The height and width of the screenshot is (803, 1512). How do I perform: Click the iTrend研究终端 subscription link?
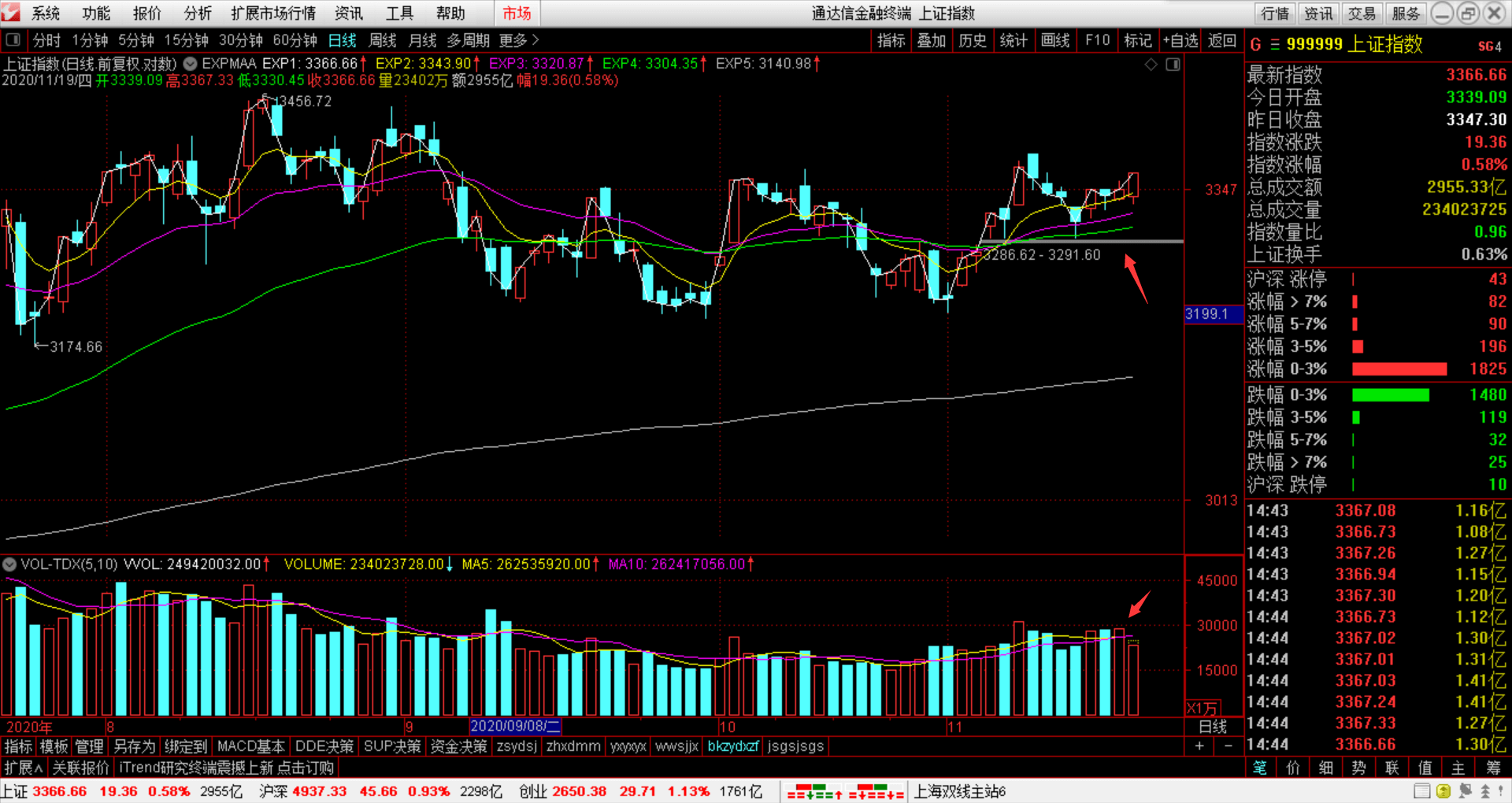click(x=227, y=768)
